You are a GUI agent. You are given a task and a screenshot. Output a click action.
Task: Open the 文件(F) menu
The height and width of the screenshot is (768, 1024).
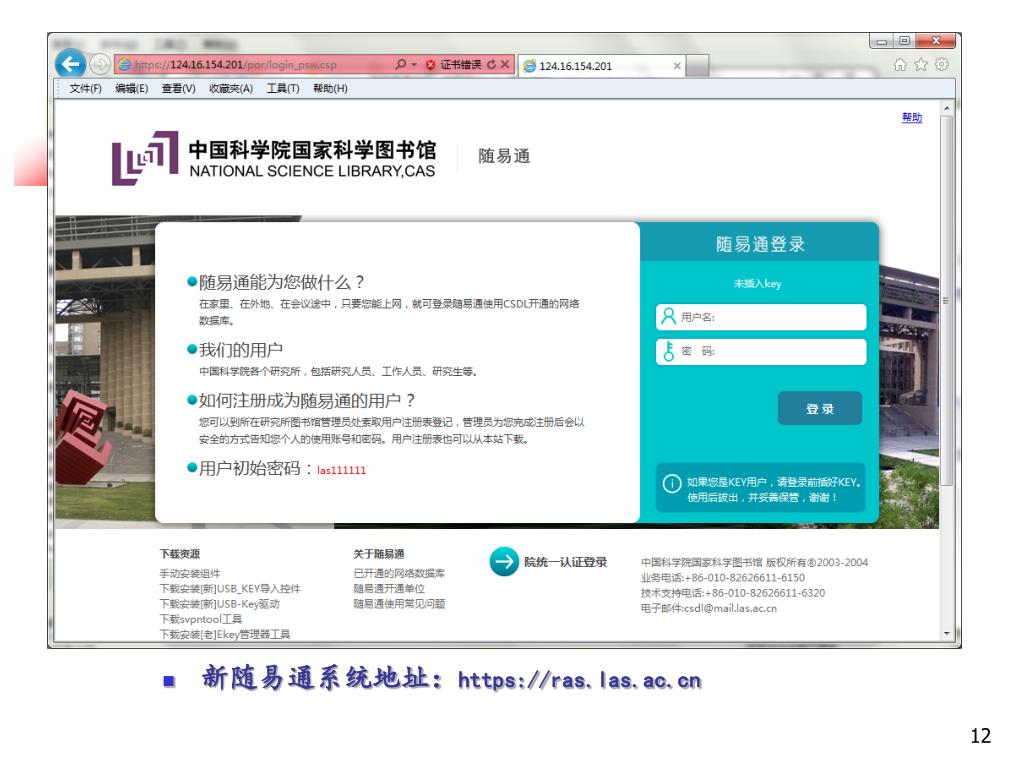86,89
